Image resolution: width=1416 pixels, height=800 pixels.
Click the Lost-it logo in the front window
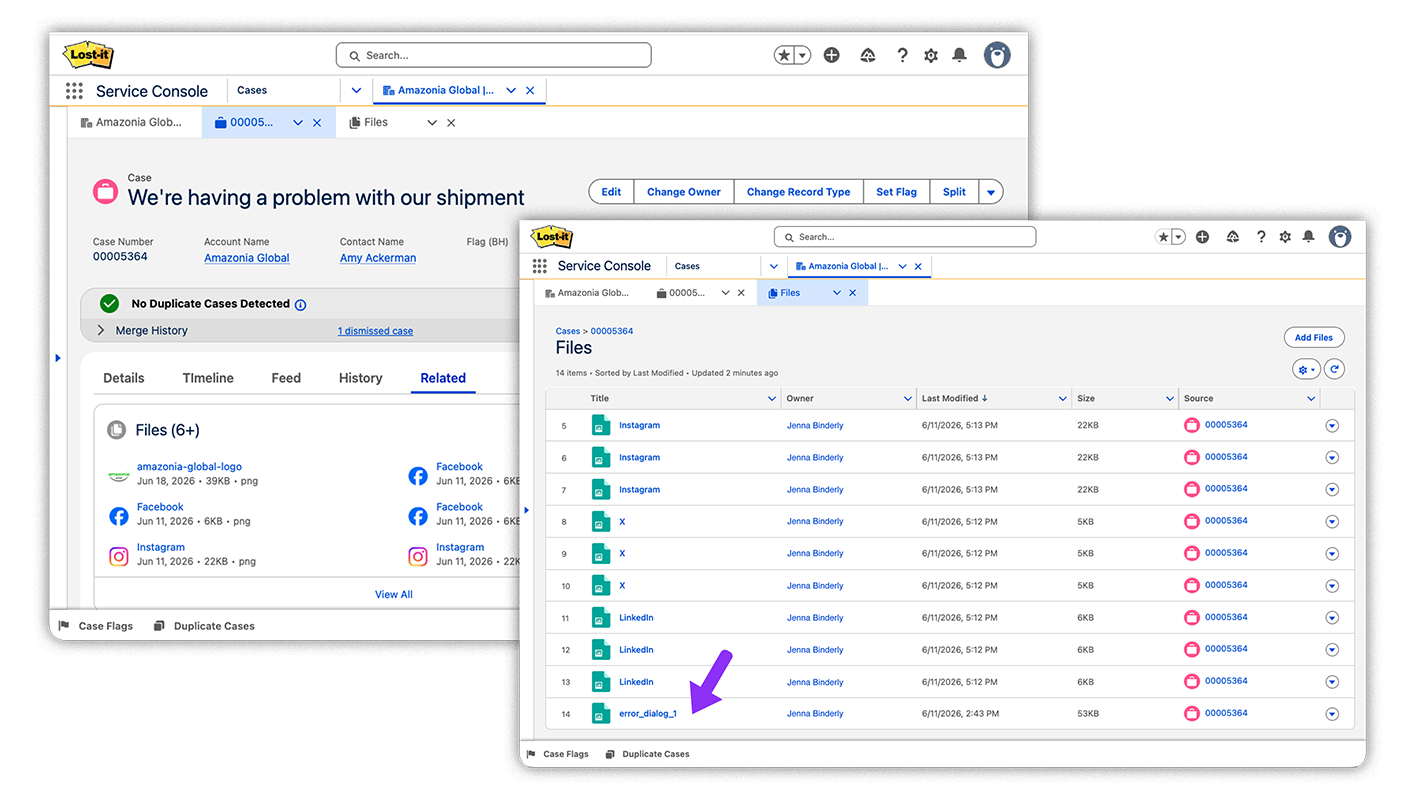coord(551,237)
